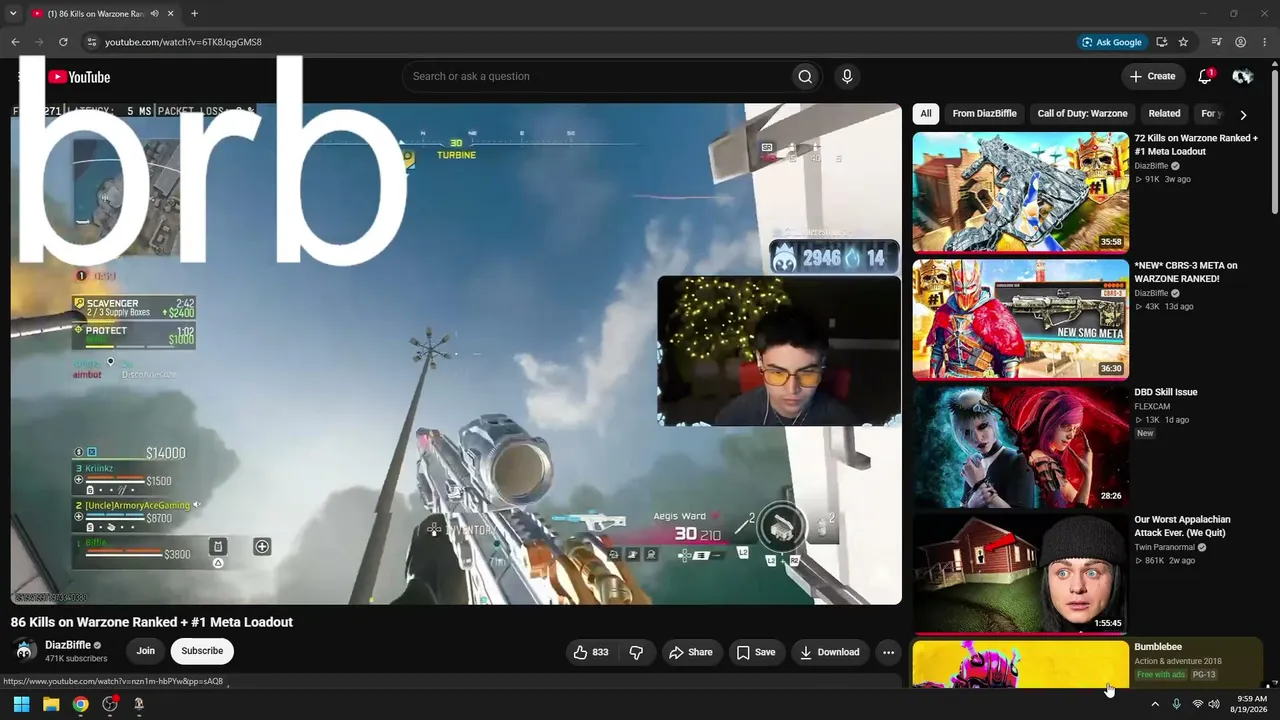This screenshot has height=720, width=1280.
Task: Click the video title 86 Kills on Warzone Ranked
Action: 152,622
